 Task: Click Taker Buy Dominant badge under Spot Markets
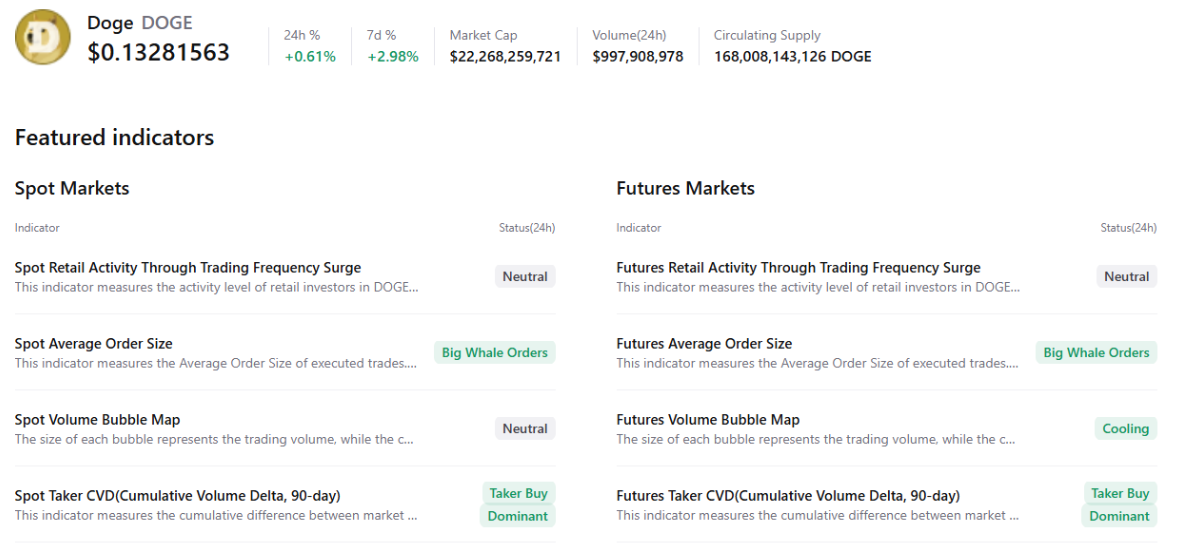pyautogui.click(x=518, y=505)
